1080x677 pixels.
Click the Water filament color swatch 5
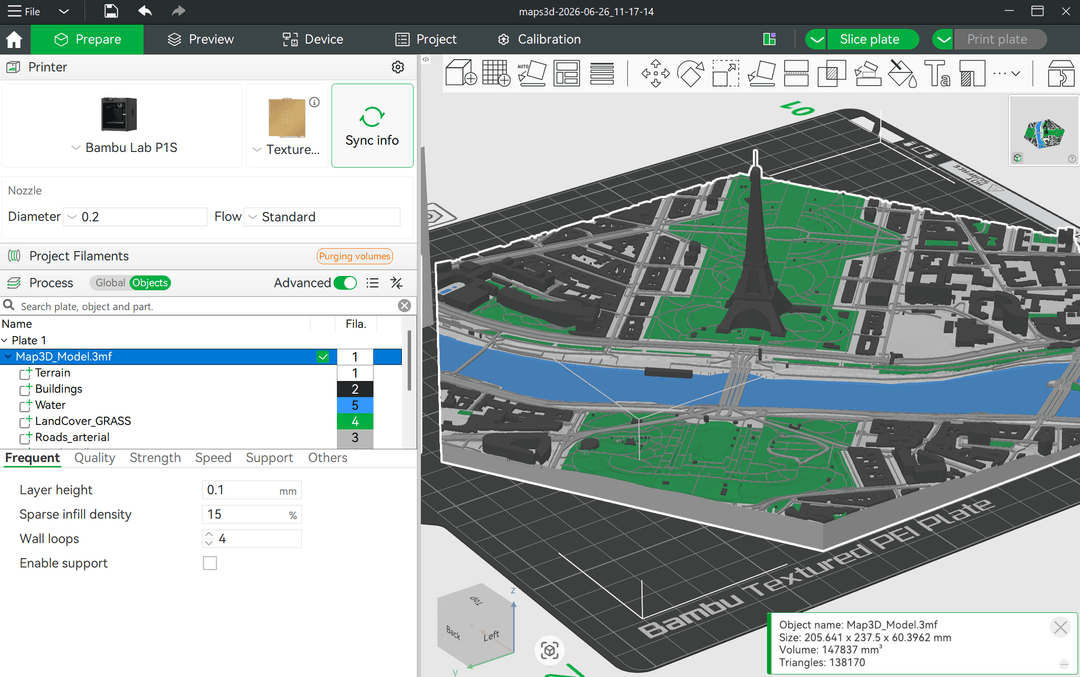[355, 405]
